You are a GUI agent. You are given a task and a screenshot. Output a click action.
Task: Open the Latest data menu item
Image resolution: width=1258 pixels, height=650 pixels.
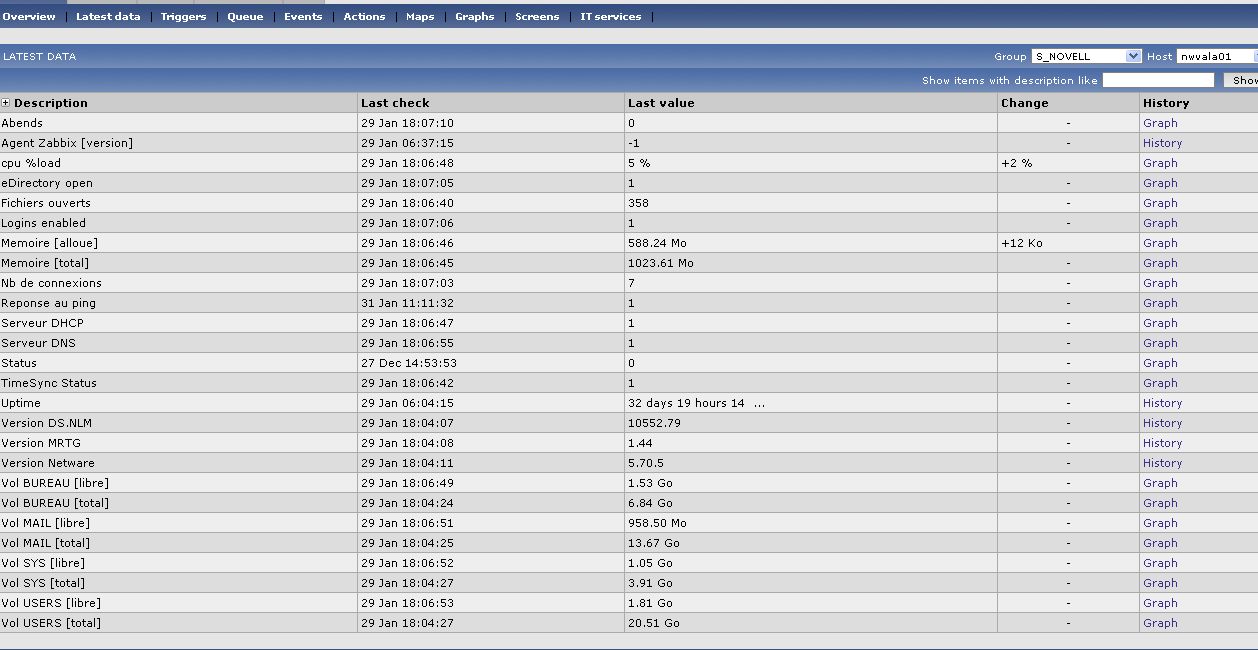coord(108,16)
